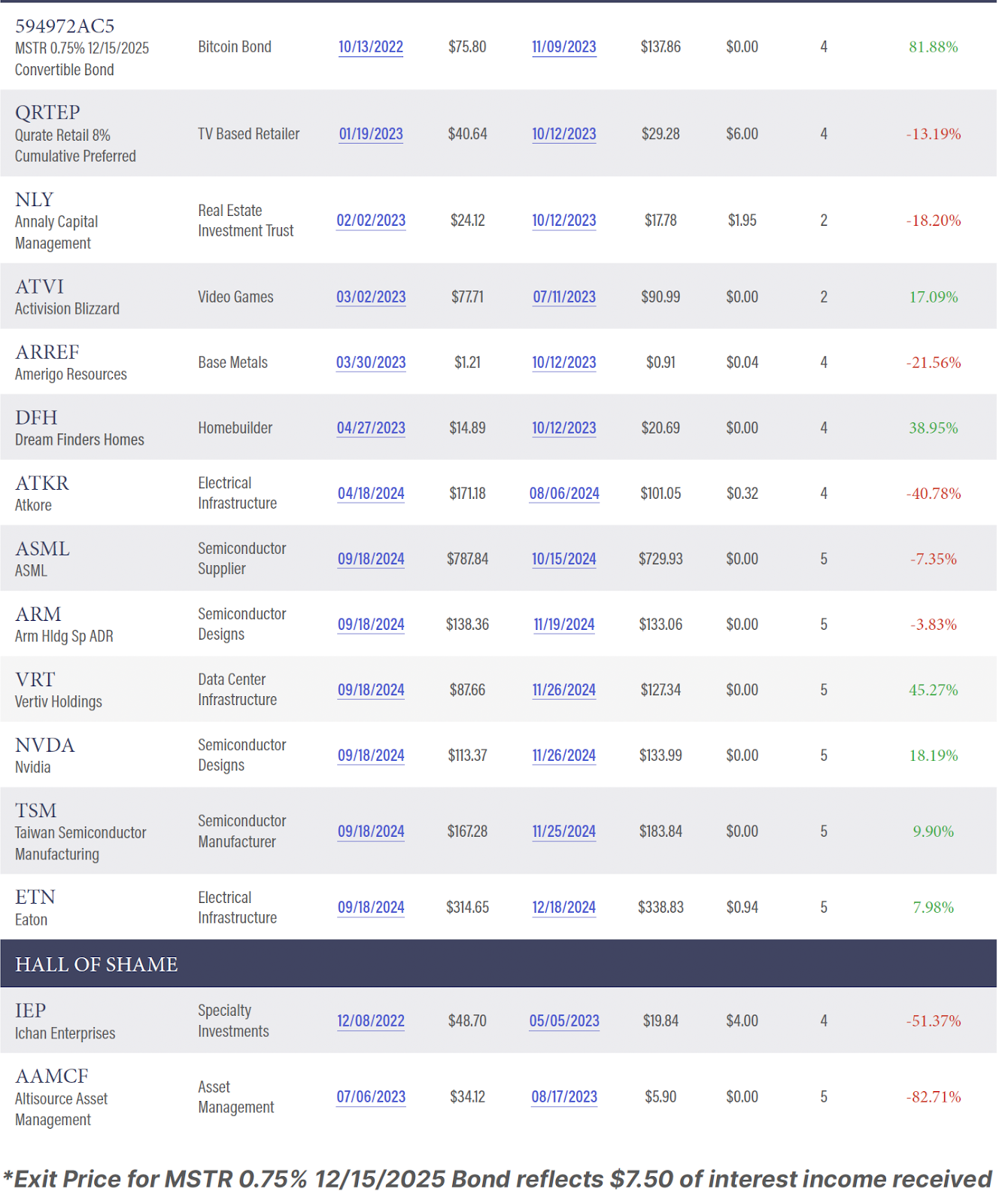Open the 05/05/2023 exit date link
The width and height of the screenshot is (999, 1204).
click(564, 1021)
